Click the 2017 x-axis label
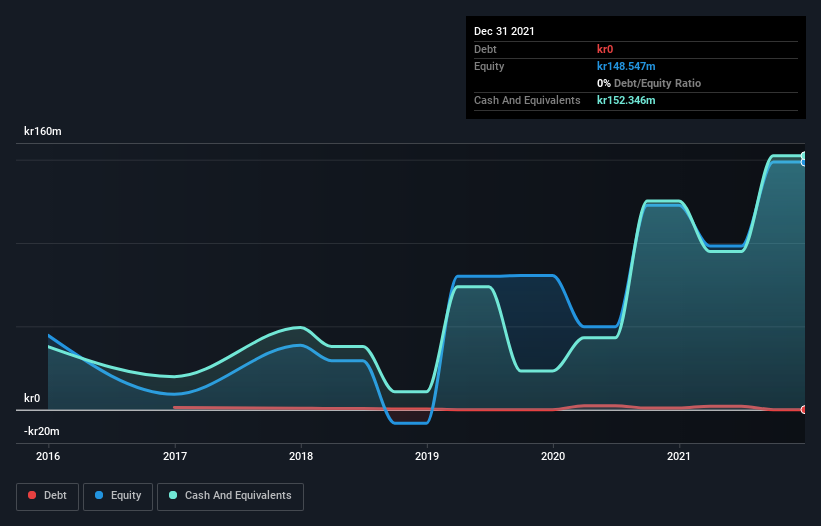Viewport: 821px width, 526px height. pyautogui.click(x=175, y=456)
